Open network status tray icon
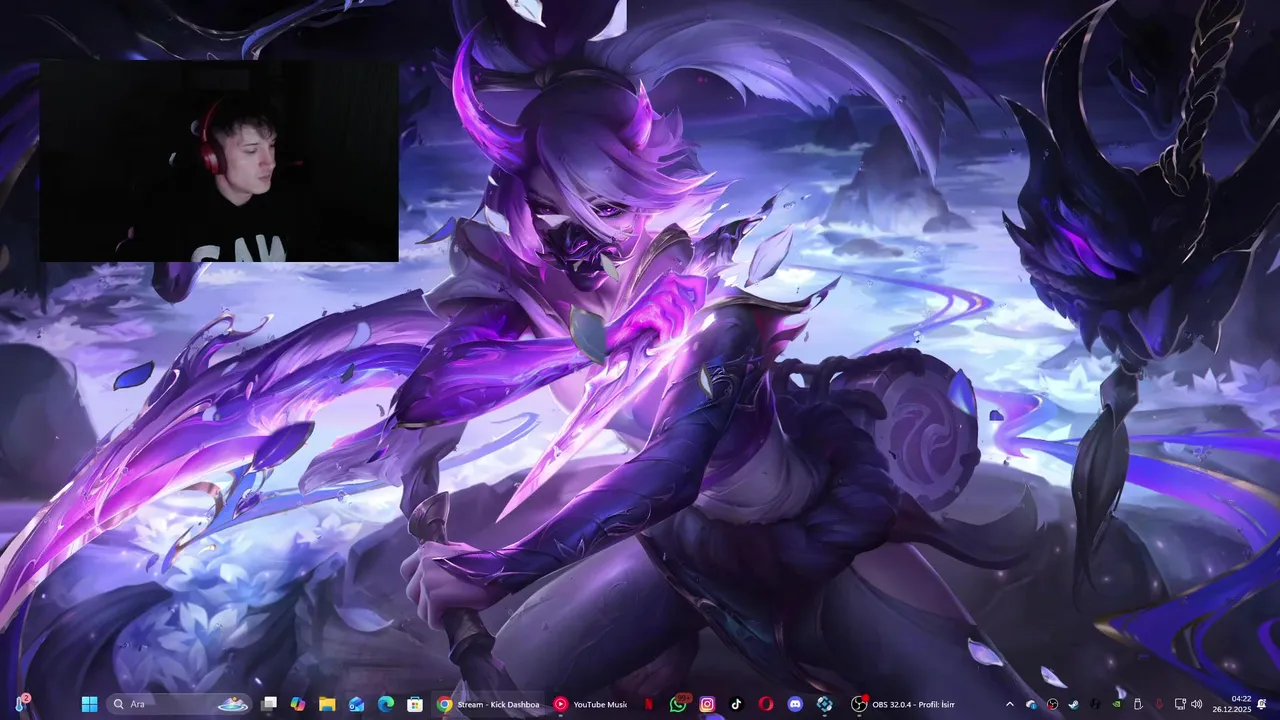Image resolution: width=1280 pixels, height=720 pixels. coord(1180,704)
